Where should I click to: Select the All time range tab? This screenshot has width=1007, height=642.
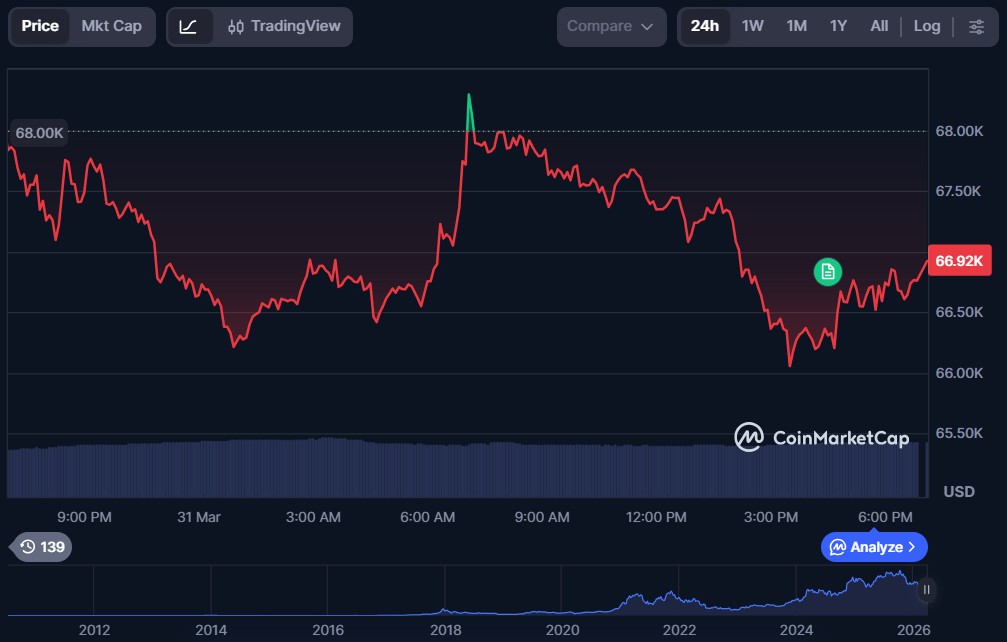tap(878, 26)
